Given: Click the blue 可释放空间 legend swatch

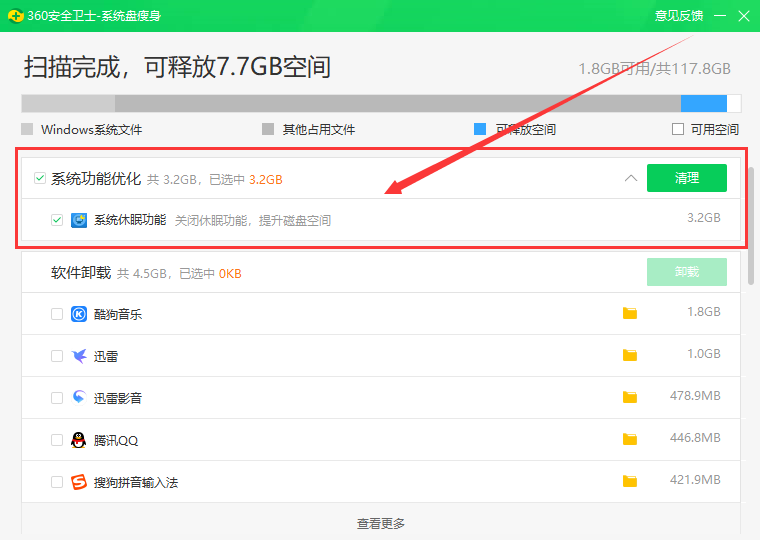Looking at the screenshot, I should pyautogui.click(x=480, y=129).
